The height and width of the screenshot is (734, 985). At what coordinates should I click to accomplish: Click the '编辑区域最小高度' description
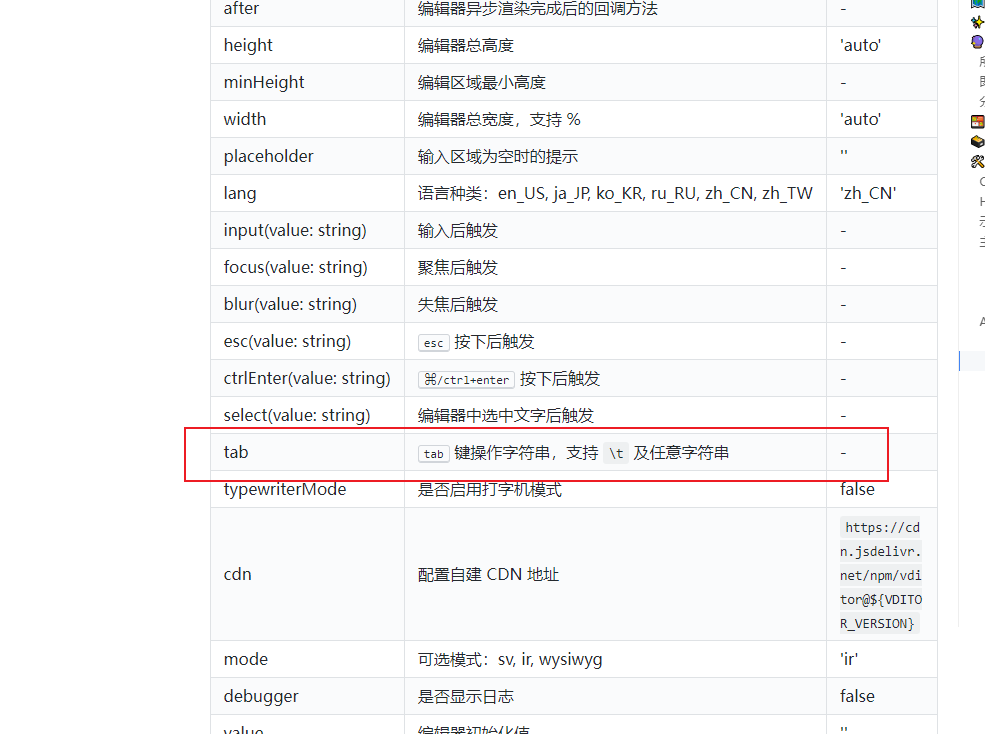482,82
